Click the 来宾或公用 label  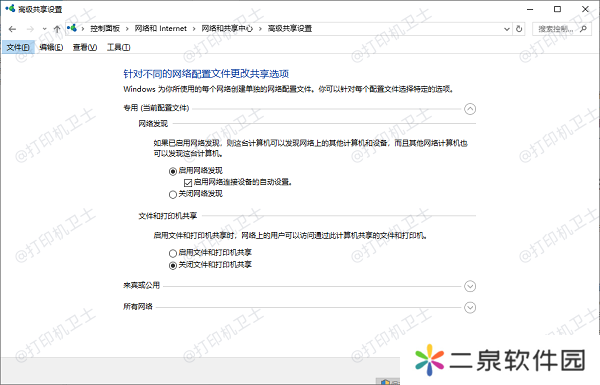coord(141,285)
